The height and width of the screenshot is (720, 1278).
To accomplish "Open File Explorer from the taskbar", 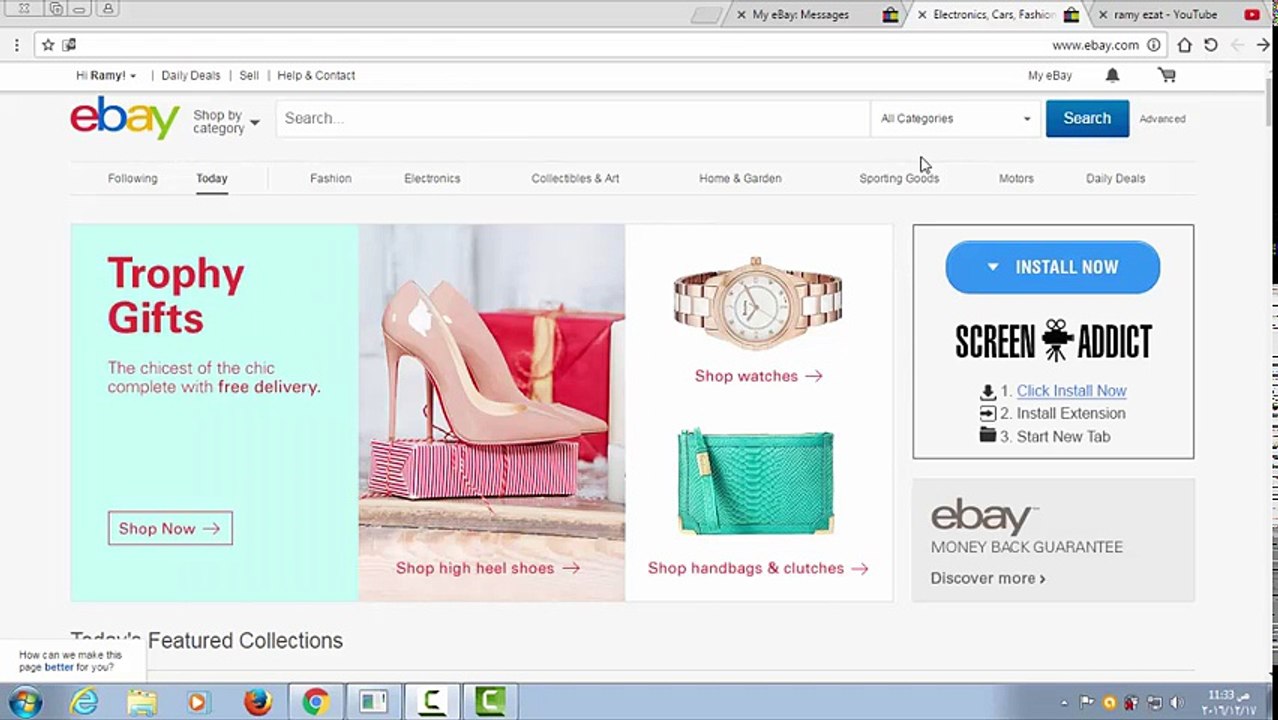I will pos(142,702).
